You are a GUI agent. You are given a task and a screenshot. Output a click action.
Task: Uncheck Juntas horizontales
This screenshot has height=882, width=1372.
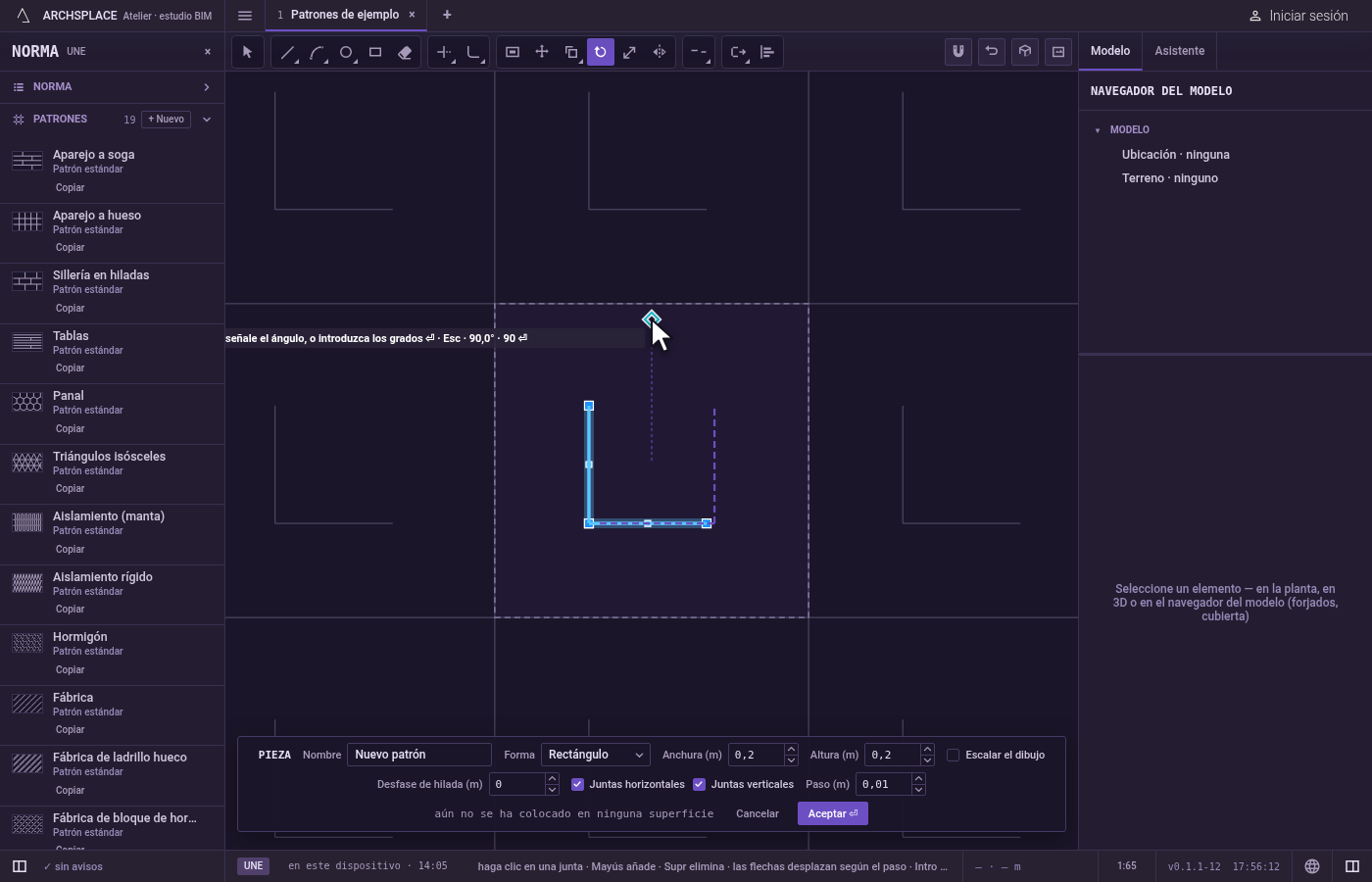click(x=577, y=784)
